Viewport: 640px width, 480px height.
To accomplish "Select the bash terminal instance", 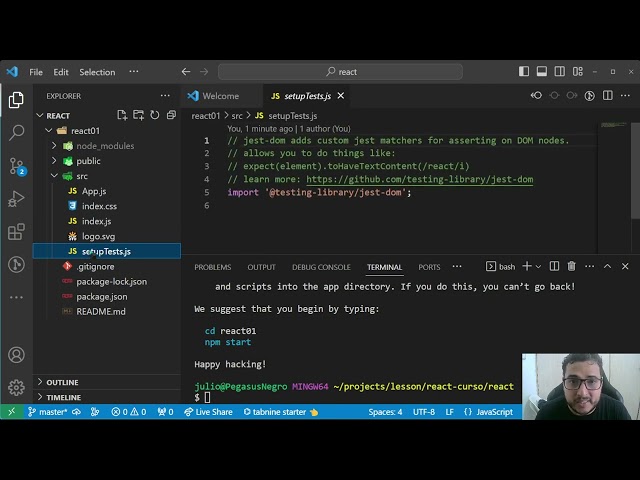I will (500, 267).
